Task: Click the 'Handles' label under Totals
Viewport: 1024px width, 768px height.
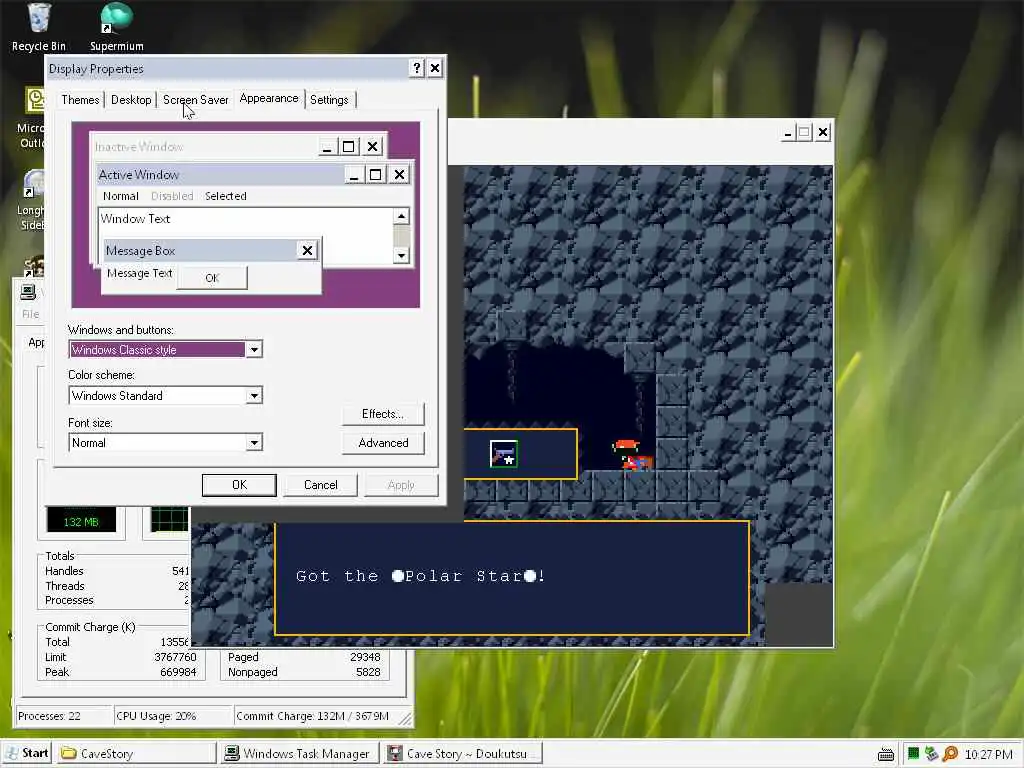Action: [x=64, y=571]
